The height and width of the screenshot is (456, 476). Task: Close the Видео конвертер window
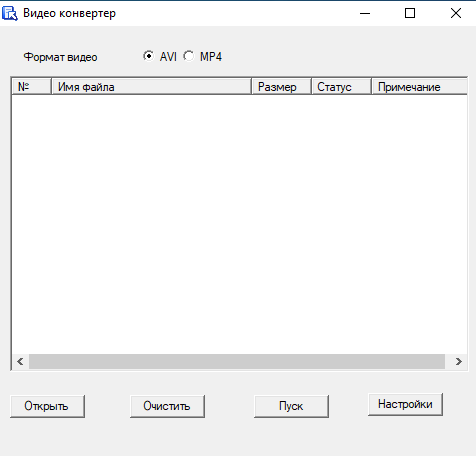click(x=456, y=13)
